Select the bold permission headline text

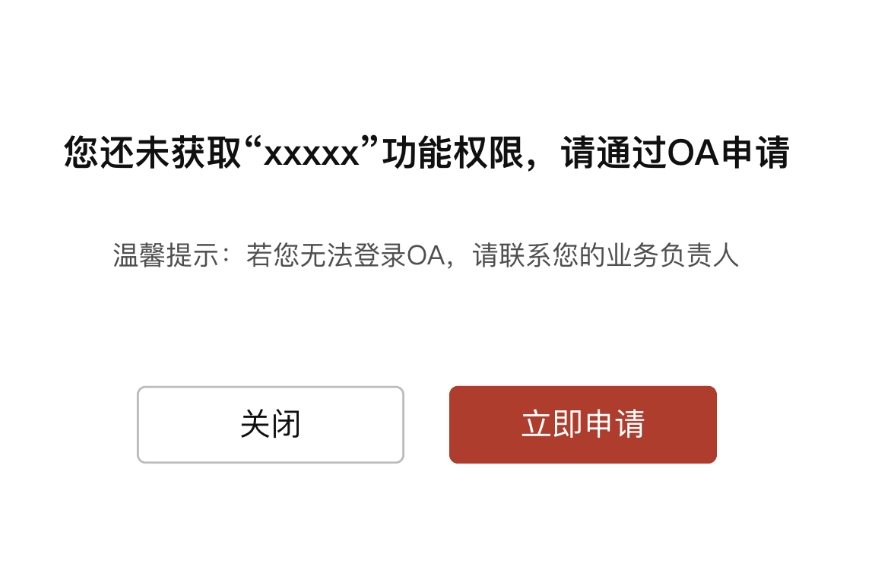(x=426, y=152)
